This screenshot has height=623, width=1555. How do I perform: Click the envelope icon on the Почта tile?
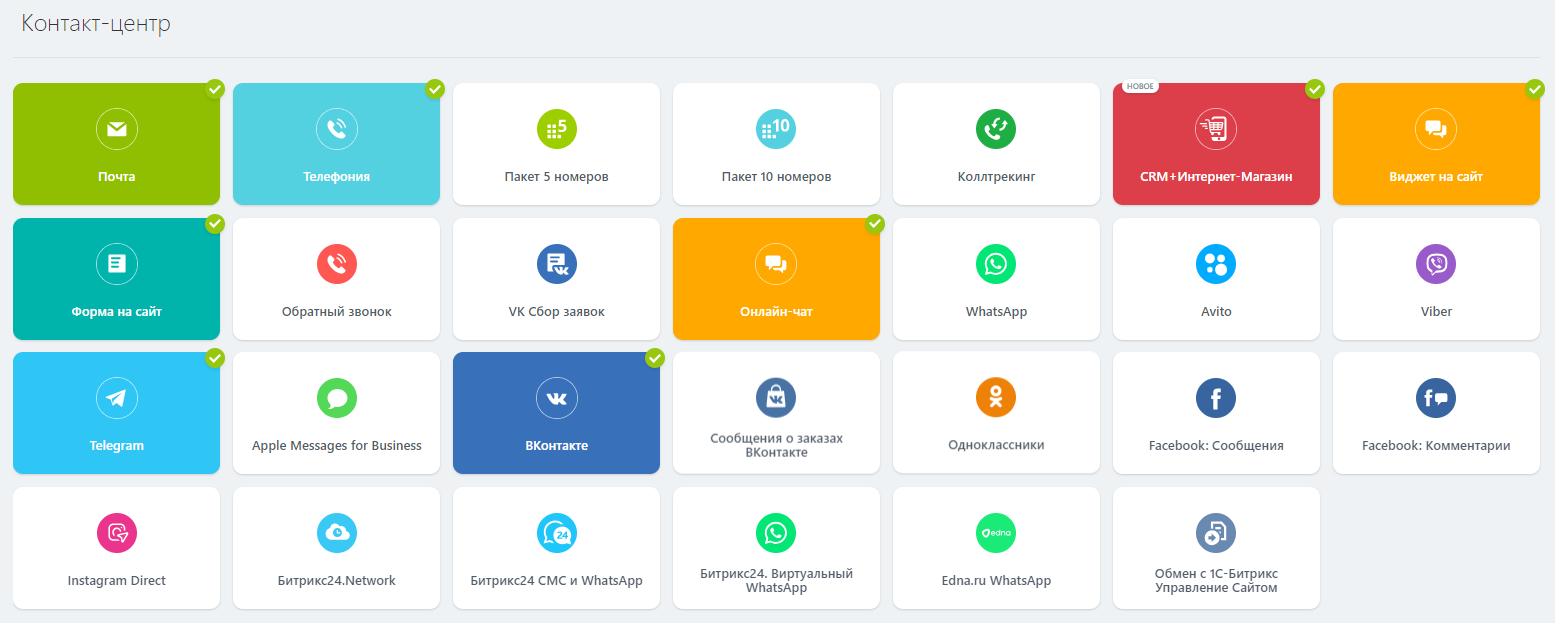pyautogui.click(x=116, y=129)
